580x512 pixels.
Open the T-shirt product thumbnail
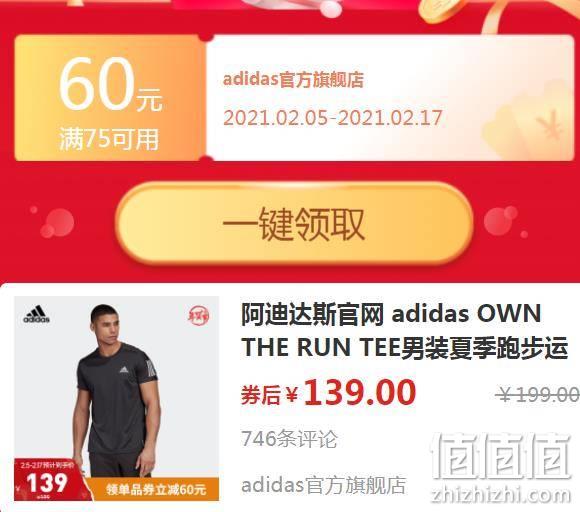[117, 398]
